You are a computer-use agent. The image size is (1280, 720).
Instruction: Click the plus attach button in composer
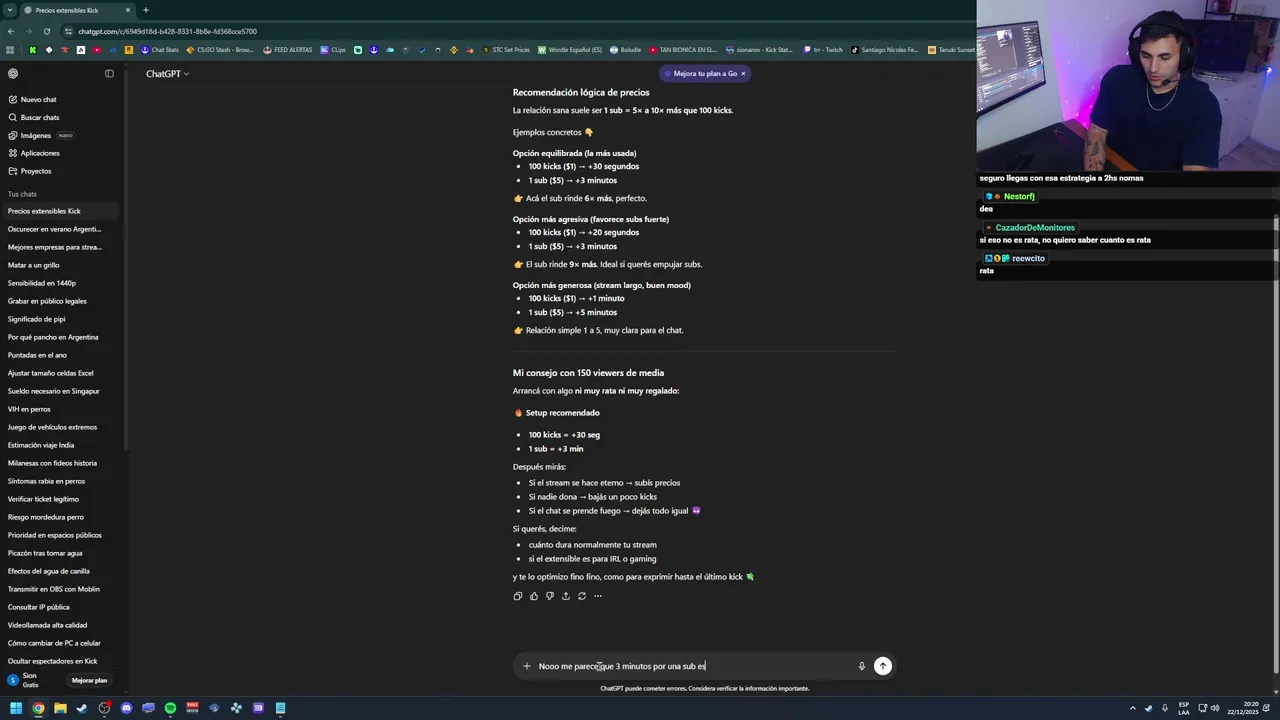coord(527,666)
